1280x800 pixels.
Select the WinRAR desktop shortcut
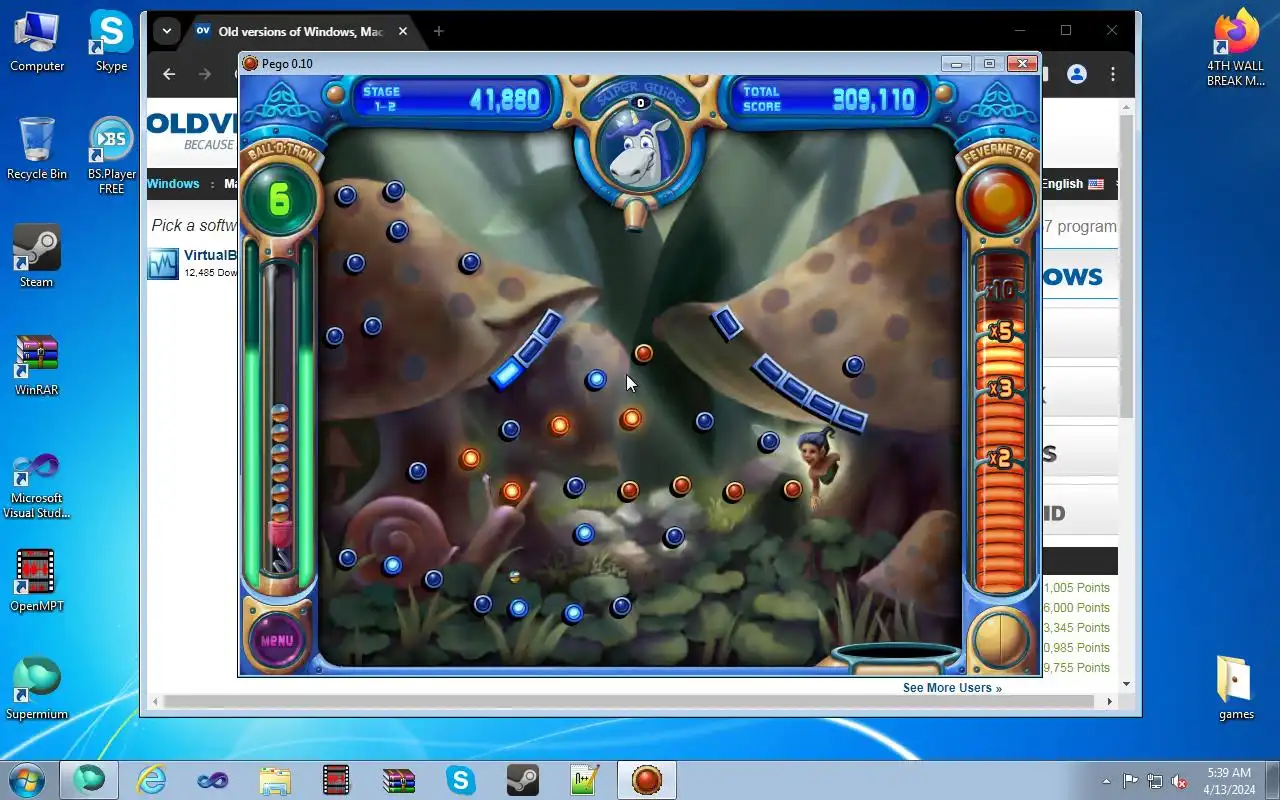tap(37, 364)
